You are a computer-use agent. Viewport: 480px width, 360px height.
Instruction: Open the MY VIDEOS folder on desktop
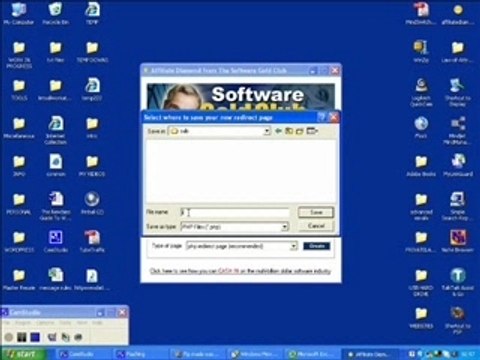[92, 166]
